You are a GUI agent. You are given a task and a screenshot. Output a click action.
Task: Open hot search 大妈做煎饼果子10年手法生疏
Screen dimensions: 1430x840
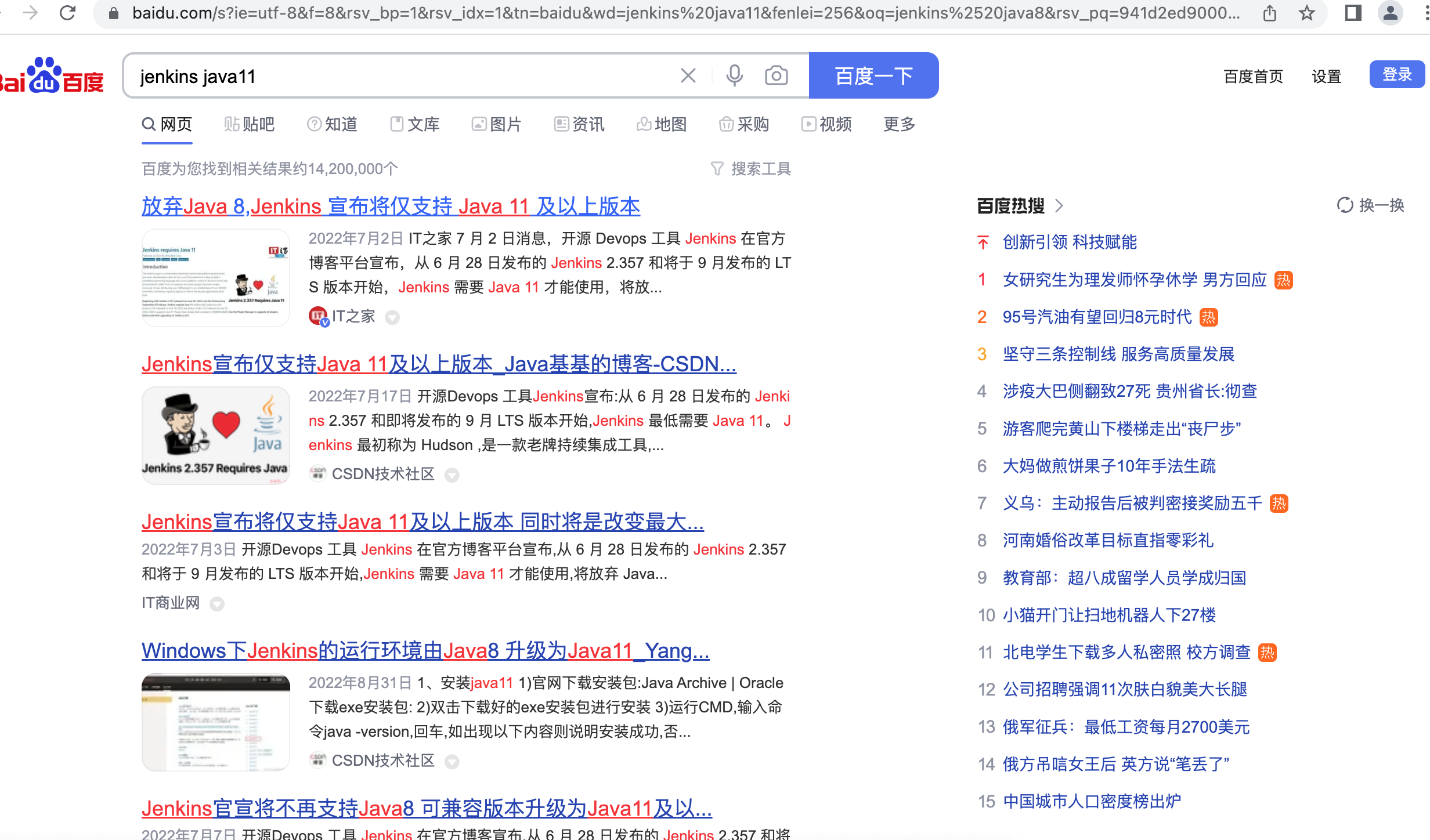[x=1109, y=466]
